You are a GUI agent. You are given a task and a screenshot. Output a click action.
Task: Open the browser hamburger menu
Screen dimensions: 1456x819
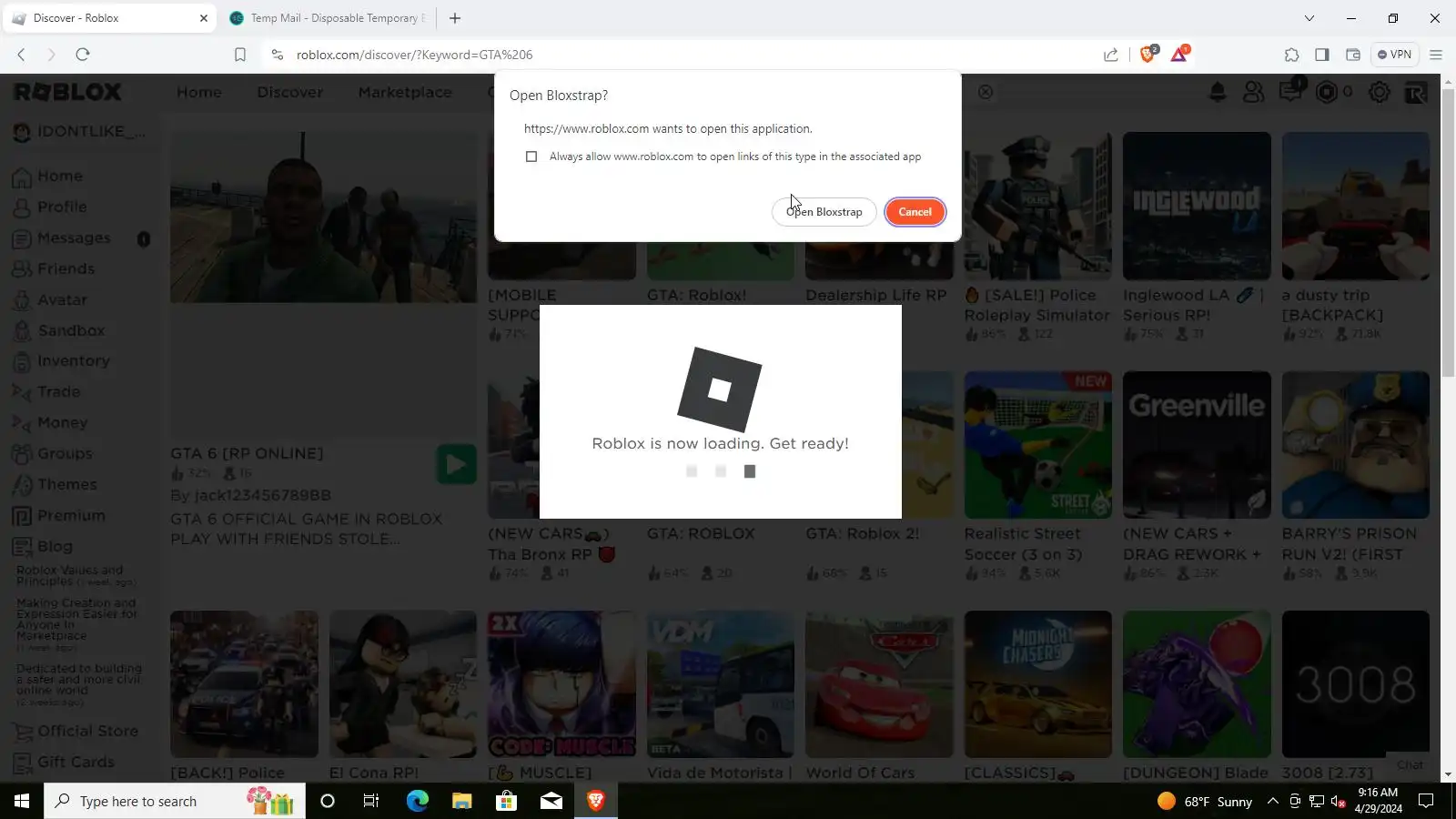point(1436,55)
